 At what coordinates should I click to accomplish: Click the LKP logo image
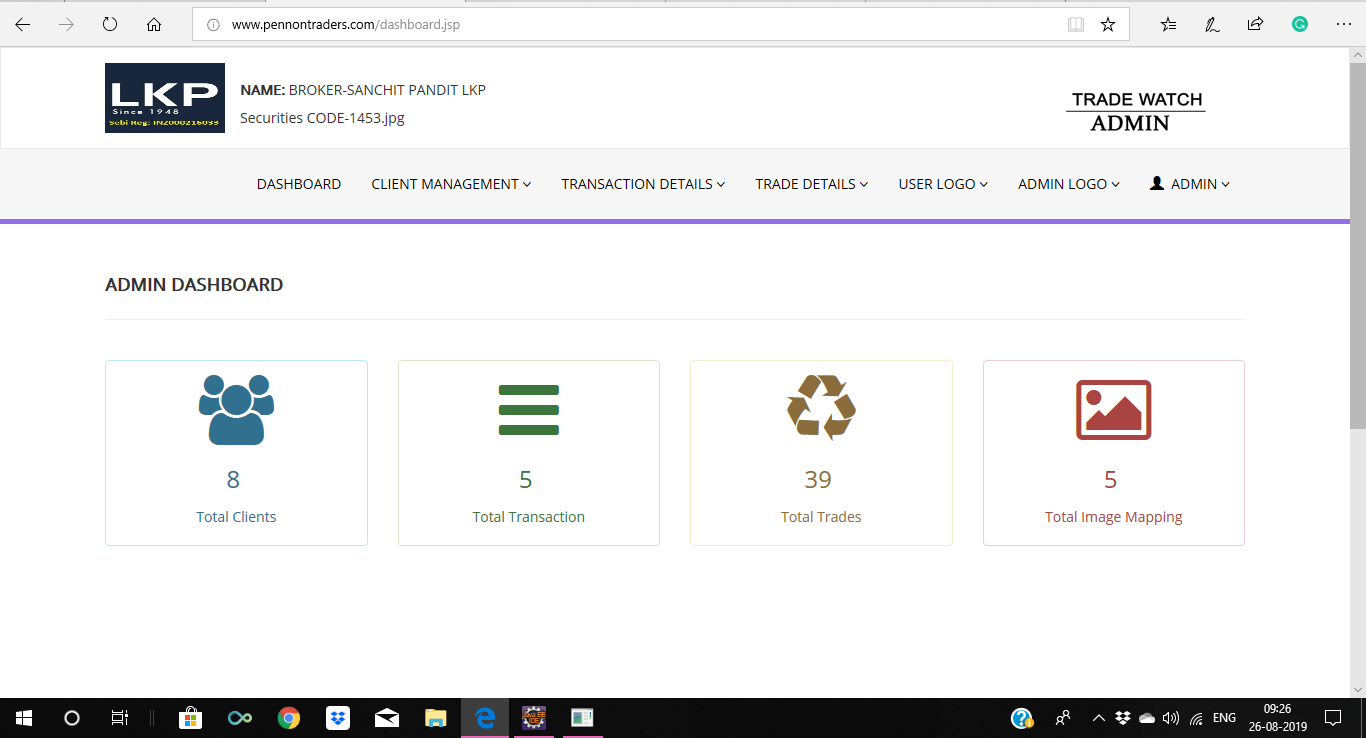coord(164,98)
